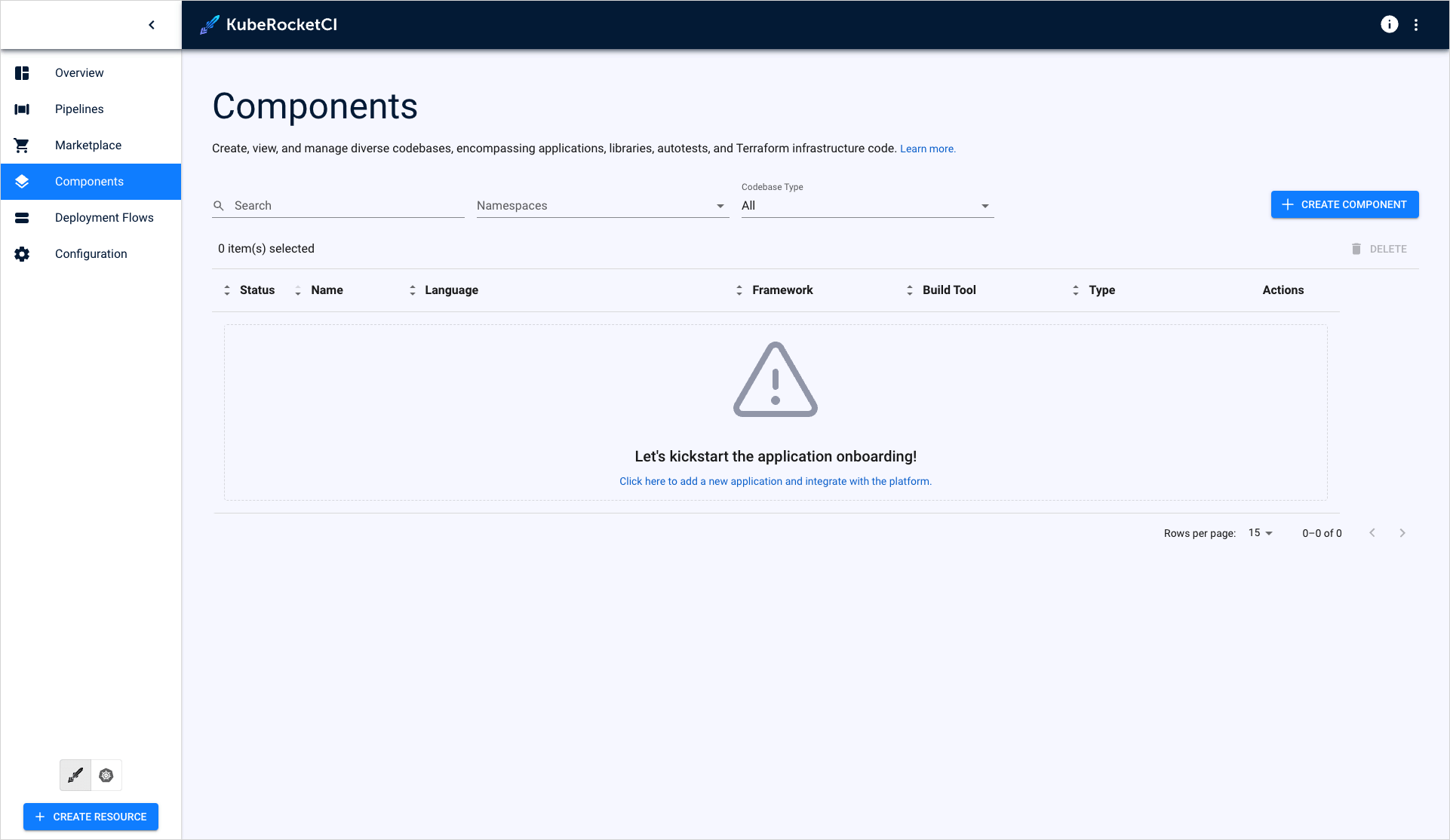Screen dimensions: 1450x840
Task: Select Components menu item
Action: [90, 181]
